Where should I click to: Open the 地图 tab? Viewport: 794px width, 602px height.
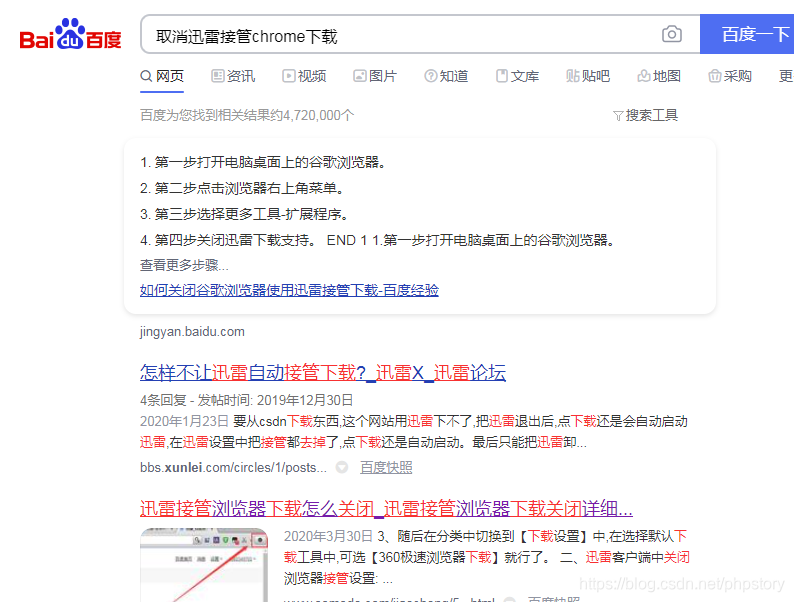tap(659, 76)
